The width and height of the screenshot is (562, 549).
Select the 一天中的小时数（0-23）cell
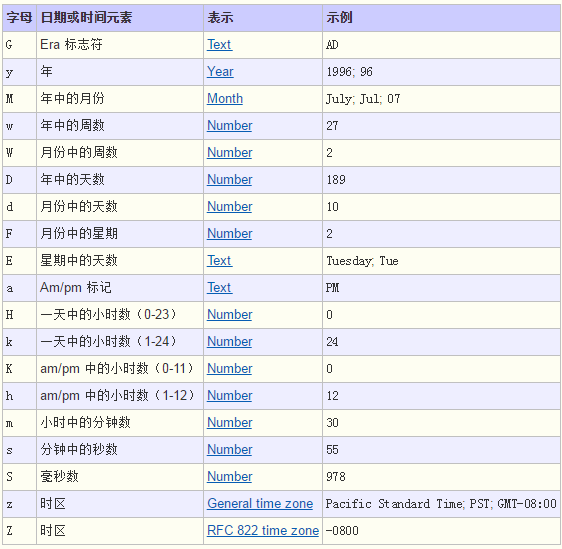(x=120, y=315)
